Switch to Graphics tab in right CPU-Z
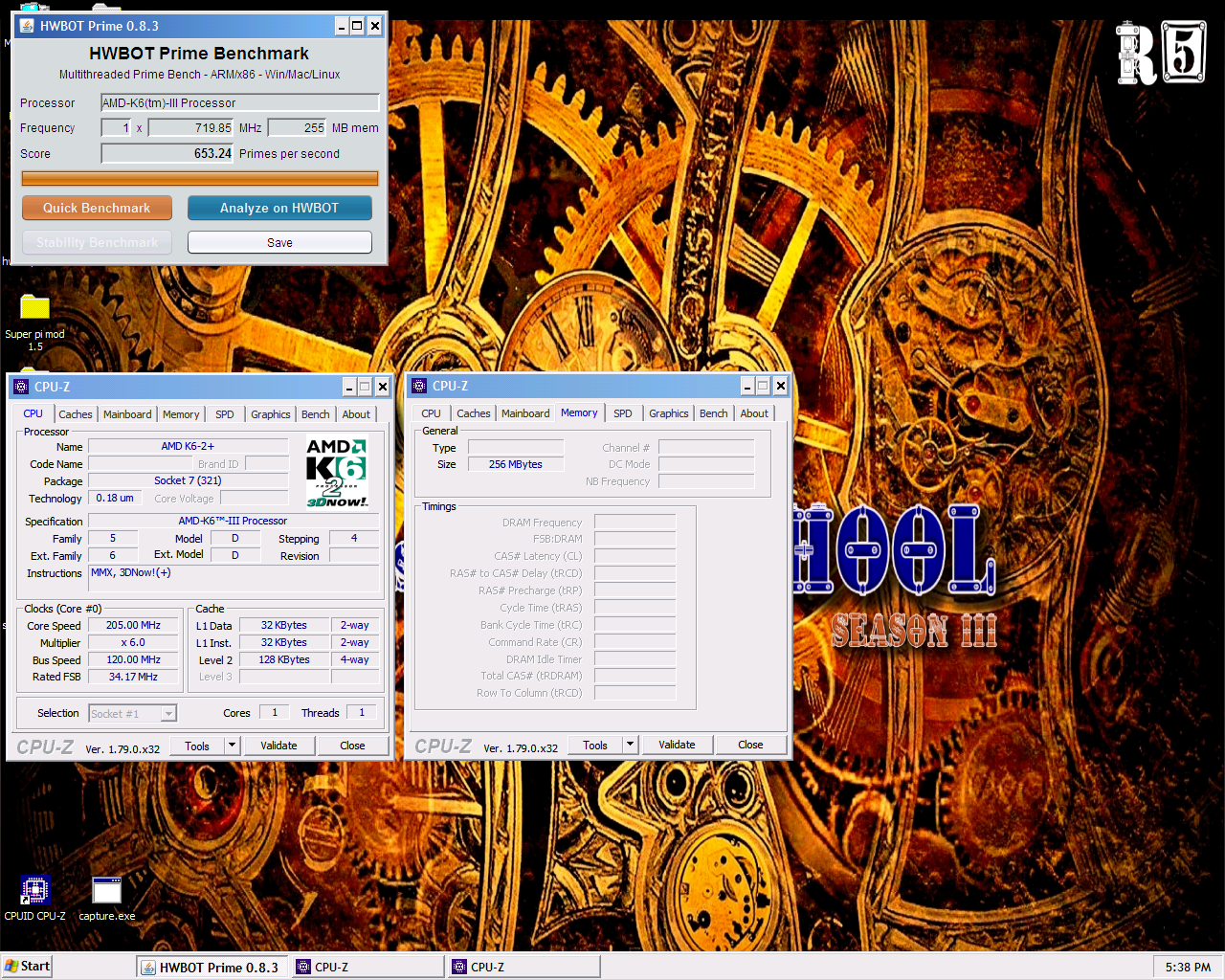Screen dimensions: 1225x980 tap(669, 413)
